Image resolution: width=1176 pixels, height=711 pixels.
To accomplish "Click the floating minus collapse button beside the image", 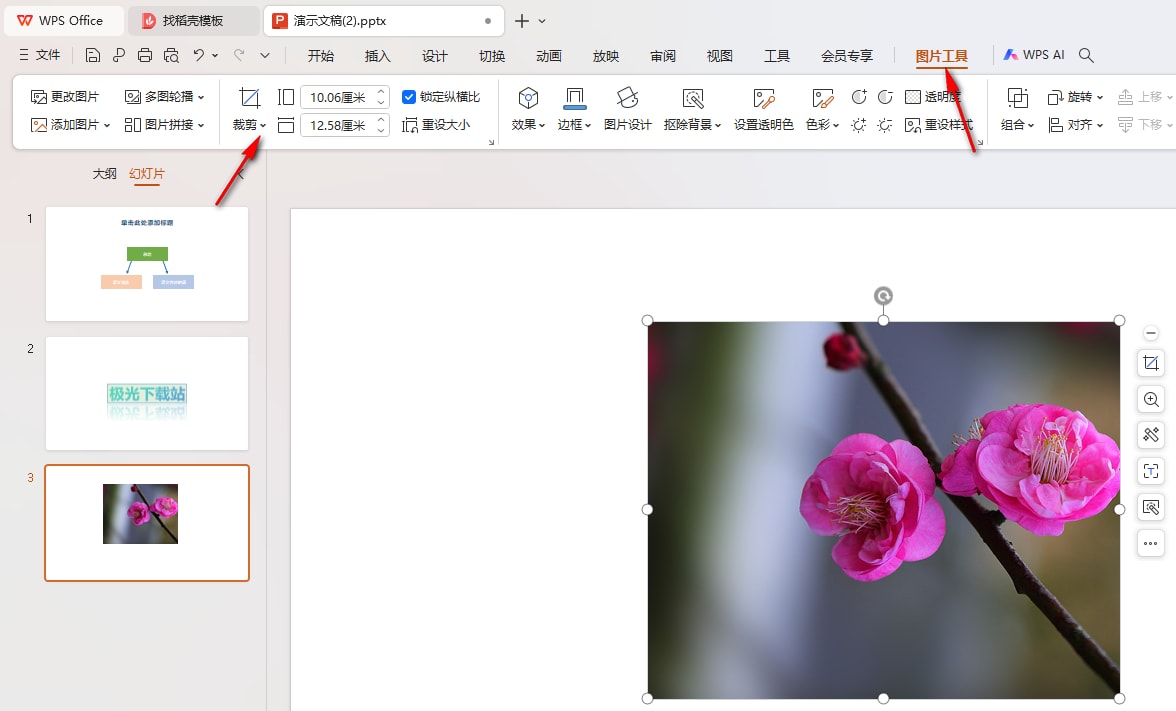I will 1150,333.
